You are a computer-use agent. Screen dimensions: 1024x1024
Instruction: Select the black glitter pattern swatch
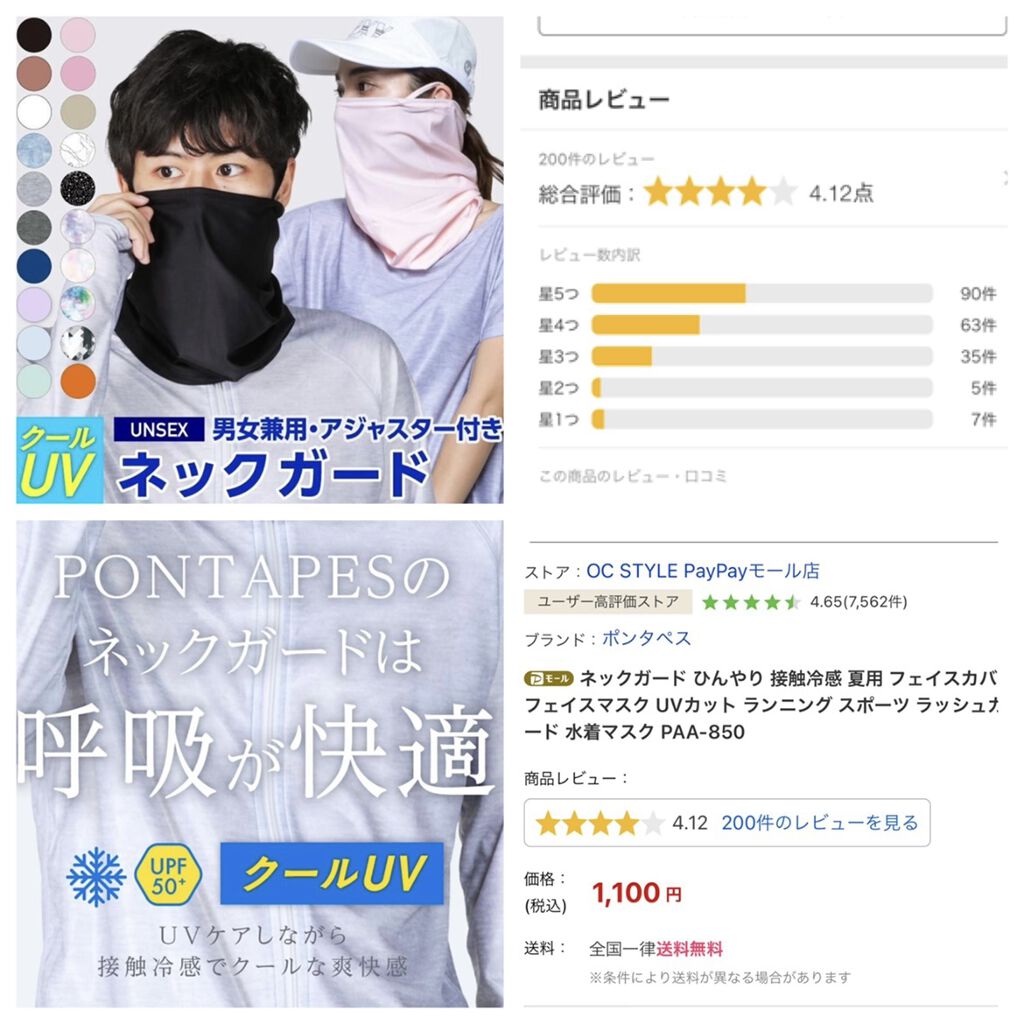[x=78, y=188]
